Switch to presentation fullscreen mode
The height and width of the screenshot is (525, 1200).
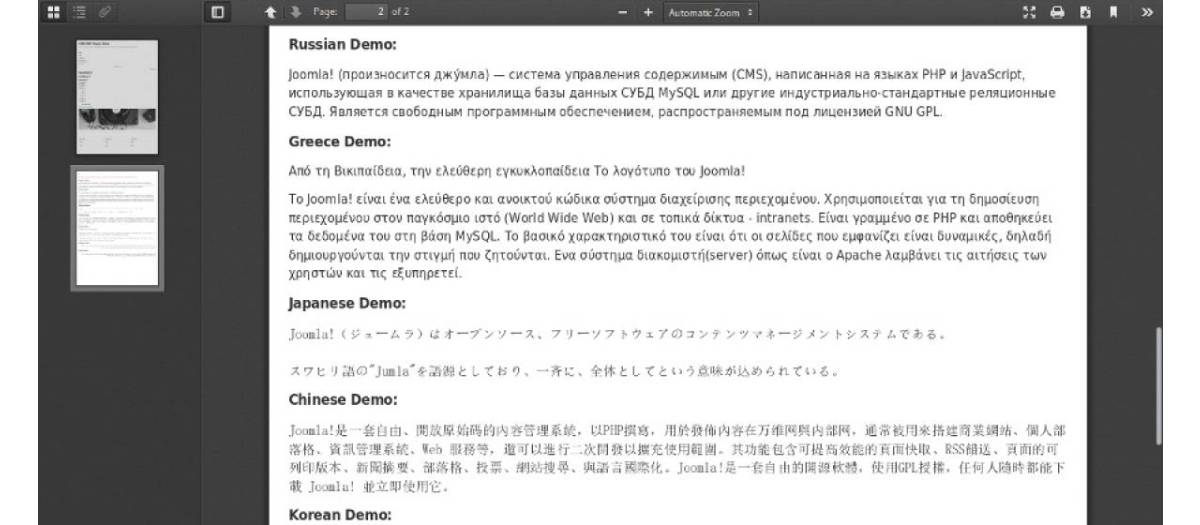[x=1030, y=12]
